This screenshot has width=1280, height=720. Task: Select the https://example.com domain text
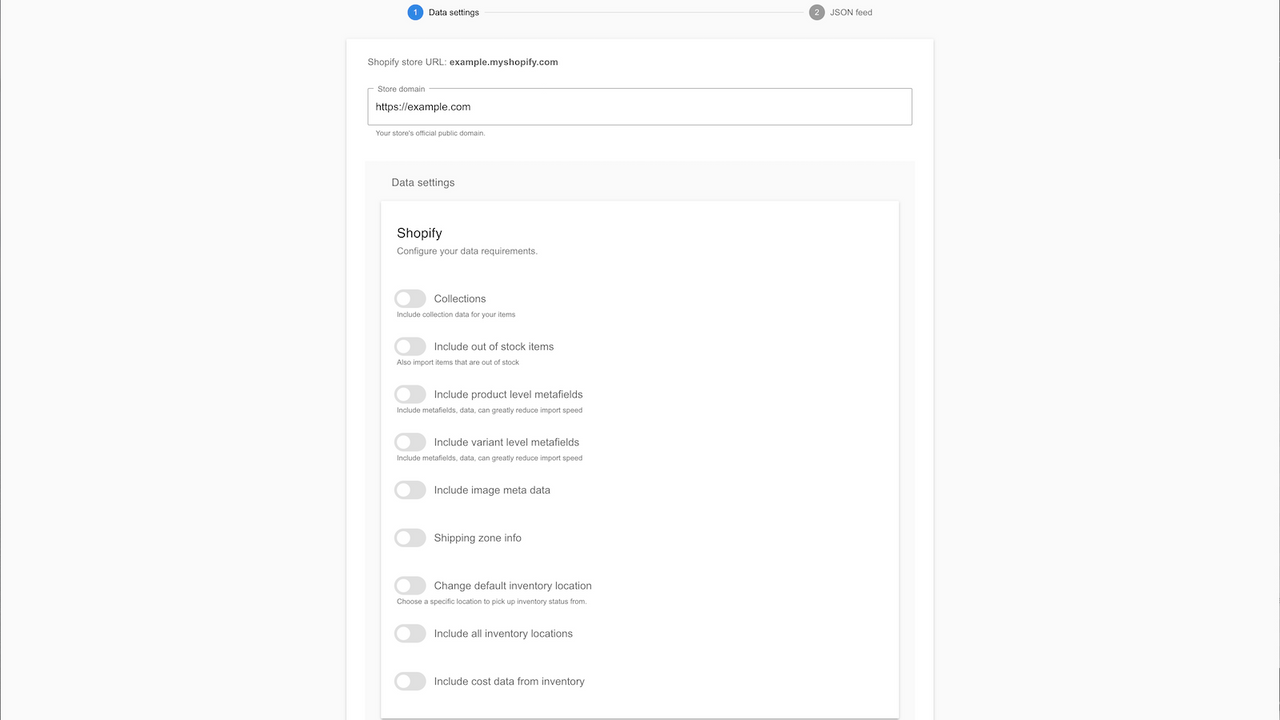click(x=422, y=106)
